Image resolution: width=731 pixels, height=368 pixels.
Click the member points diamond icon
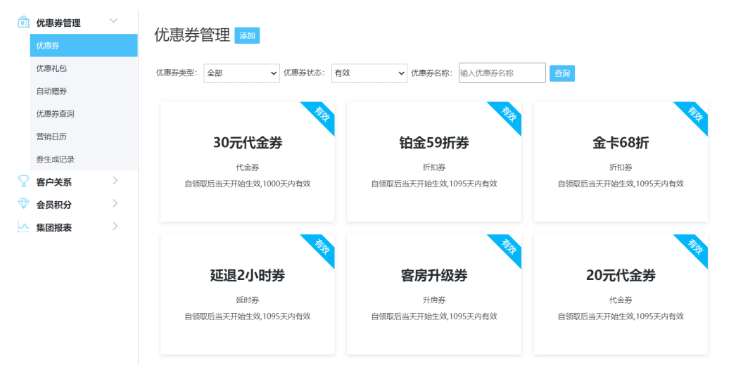23,203
